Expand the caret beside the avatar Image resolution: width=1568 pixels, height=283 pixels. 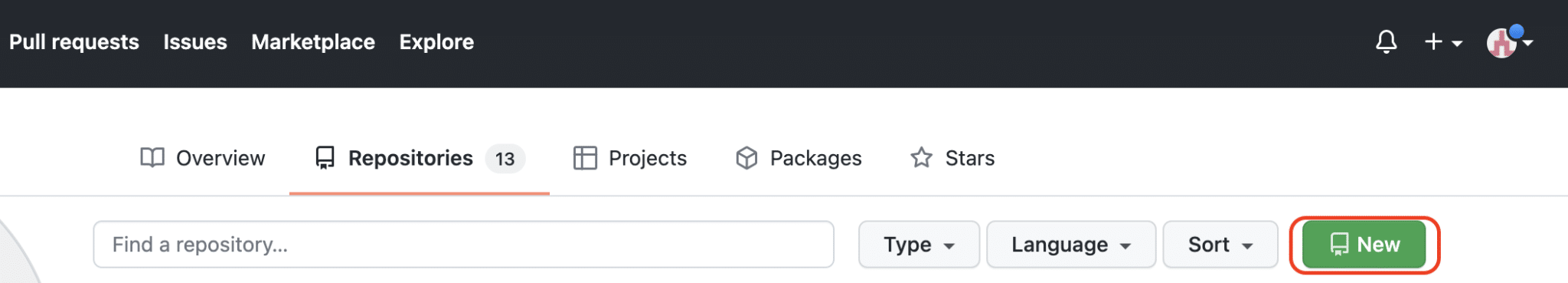[1528, 44]
